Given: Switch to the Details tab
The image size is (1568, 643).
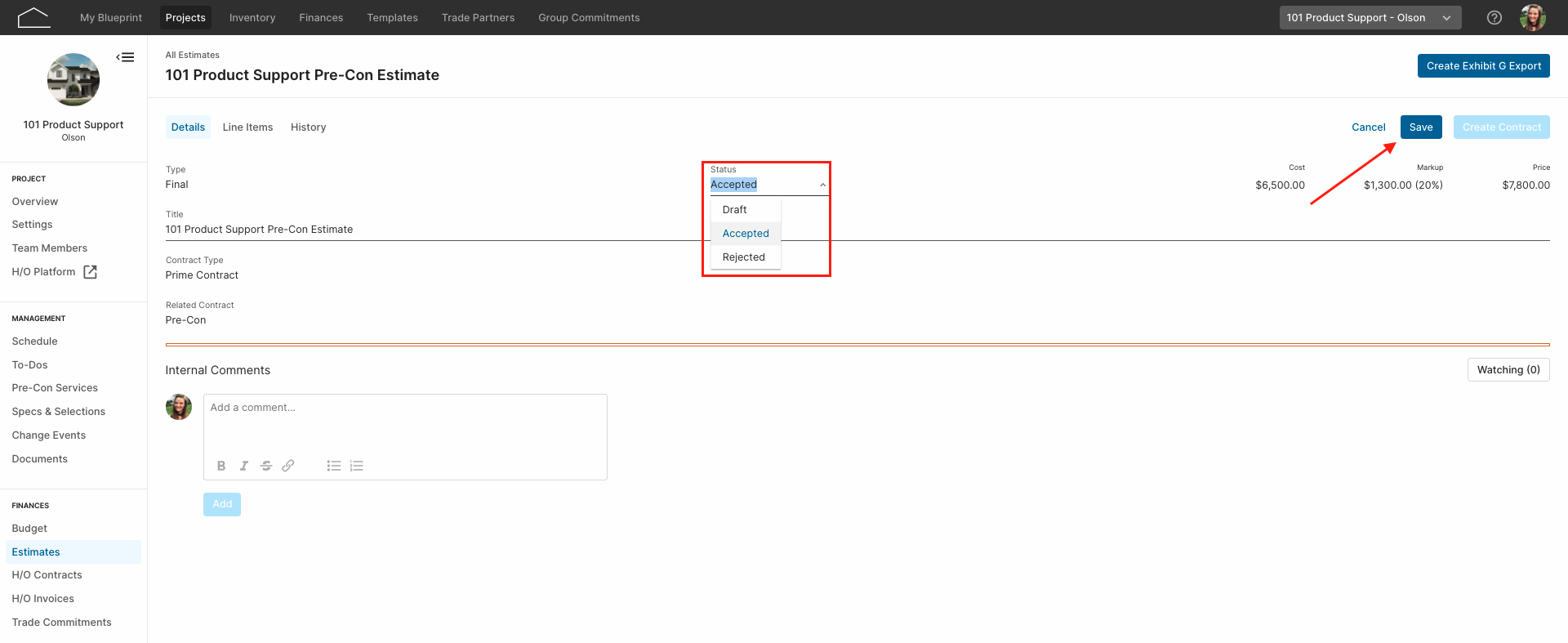Looking at the screenshot, I should (188, 127).
